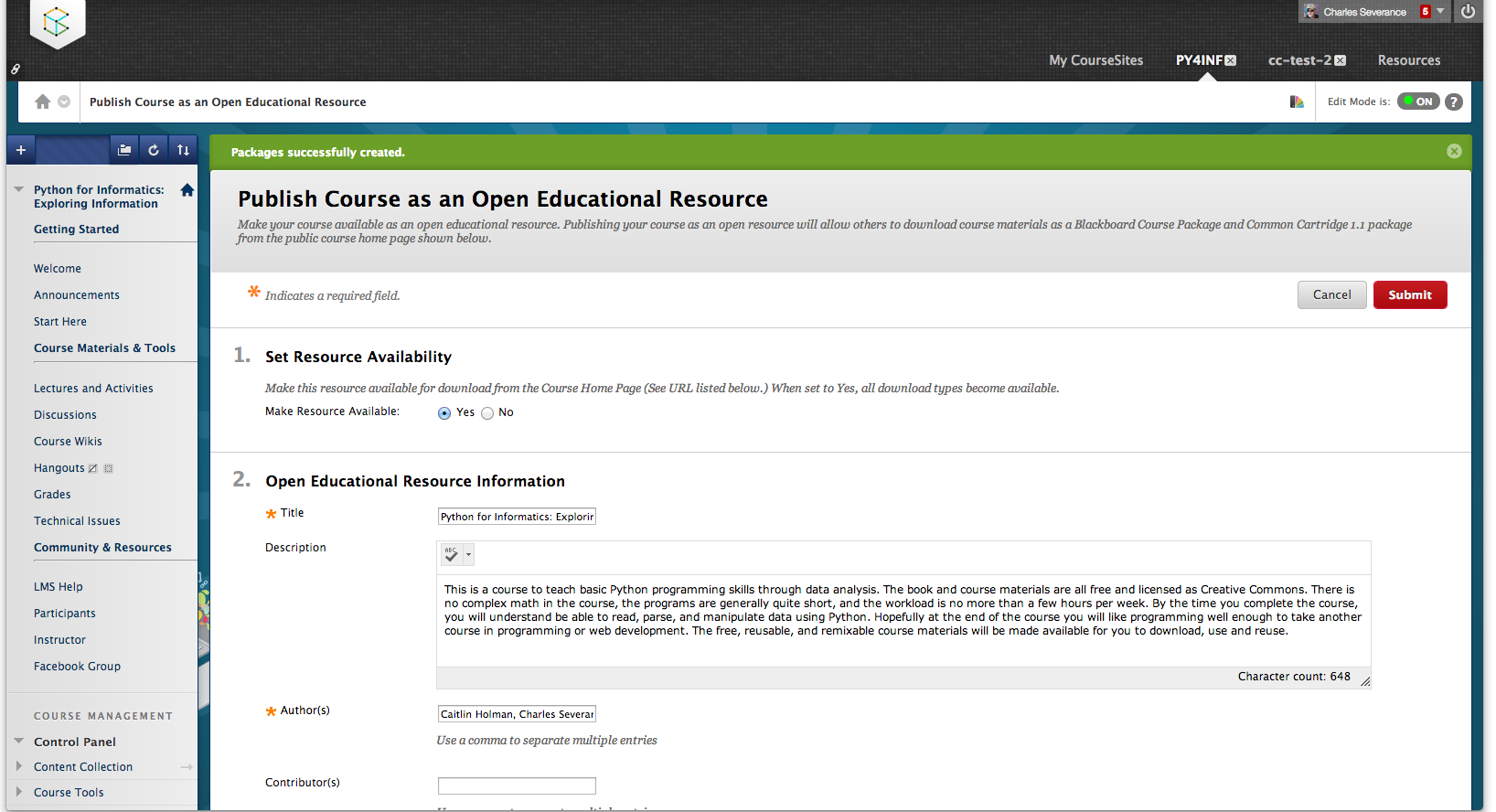Screen dimensions: 1496x812
Task: Open the Start Here link
Action: click(x=60, y=322)
